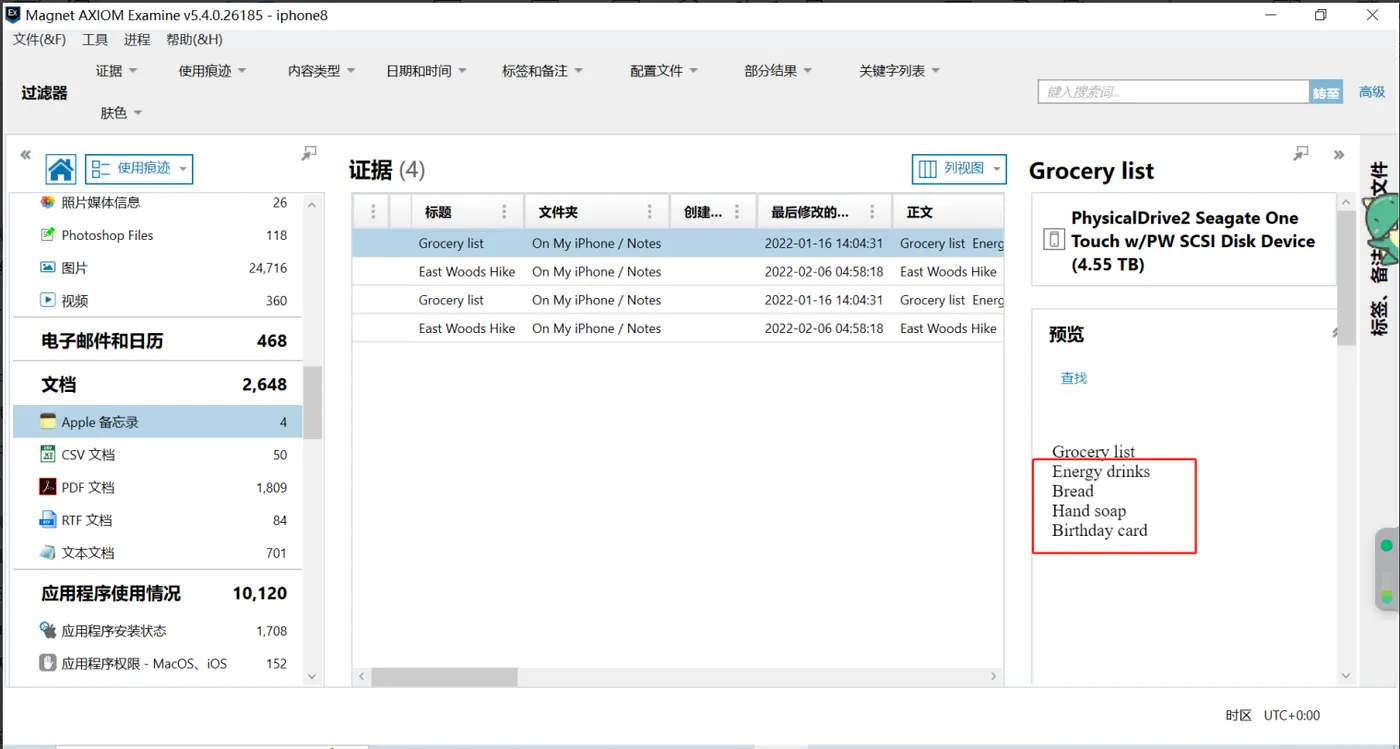Screen dimensions: 1400x749
Task: Open the 高级 advanced search link
Action: pos(1372,92)
